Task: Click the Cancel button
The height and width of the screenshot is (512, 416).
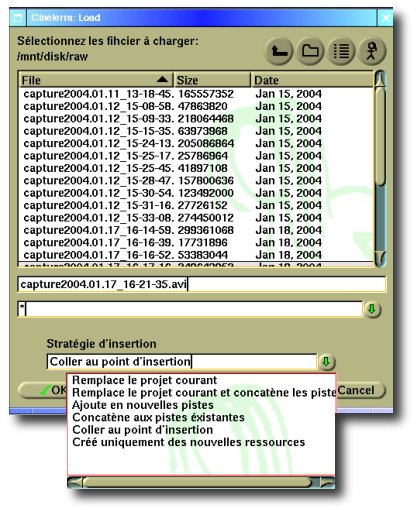Action: (361, 390)
